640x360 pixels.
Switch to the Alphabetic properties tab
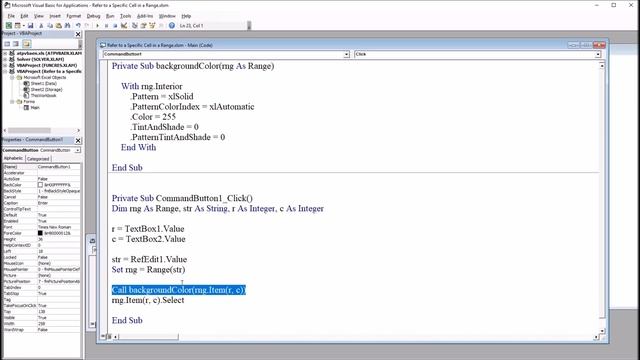coord(13,158)
